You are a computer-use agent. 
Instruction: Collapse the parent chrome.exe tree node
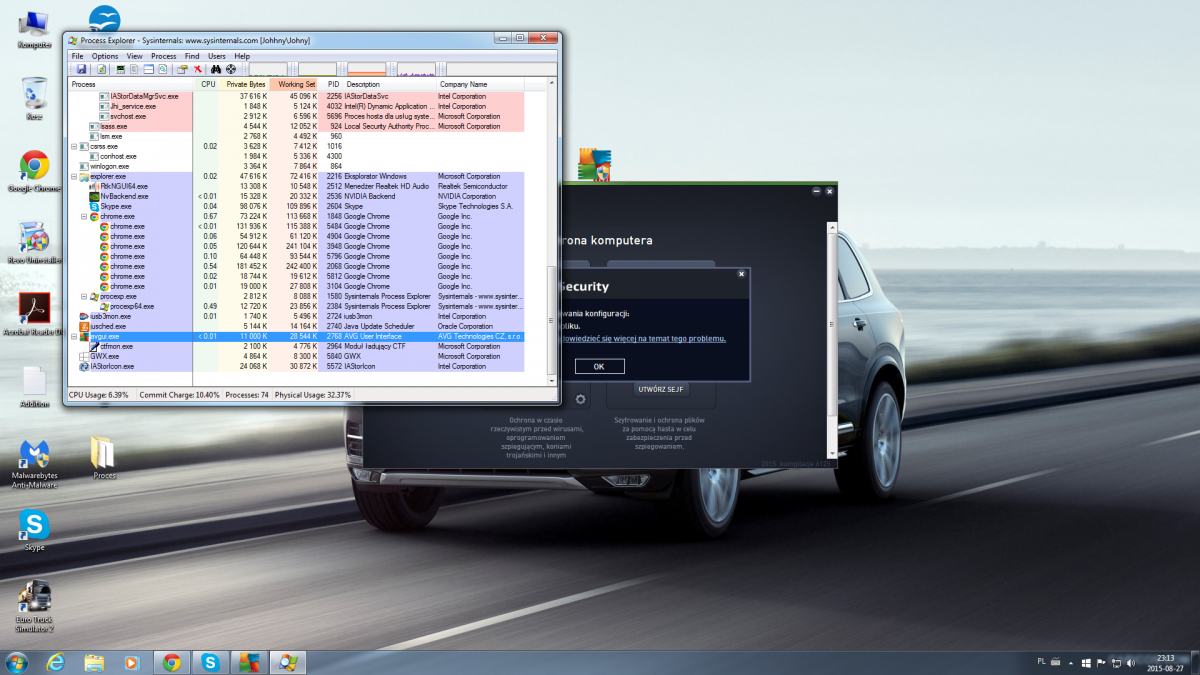pos(84,216)
